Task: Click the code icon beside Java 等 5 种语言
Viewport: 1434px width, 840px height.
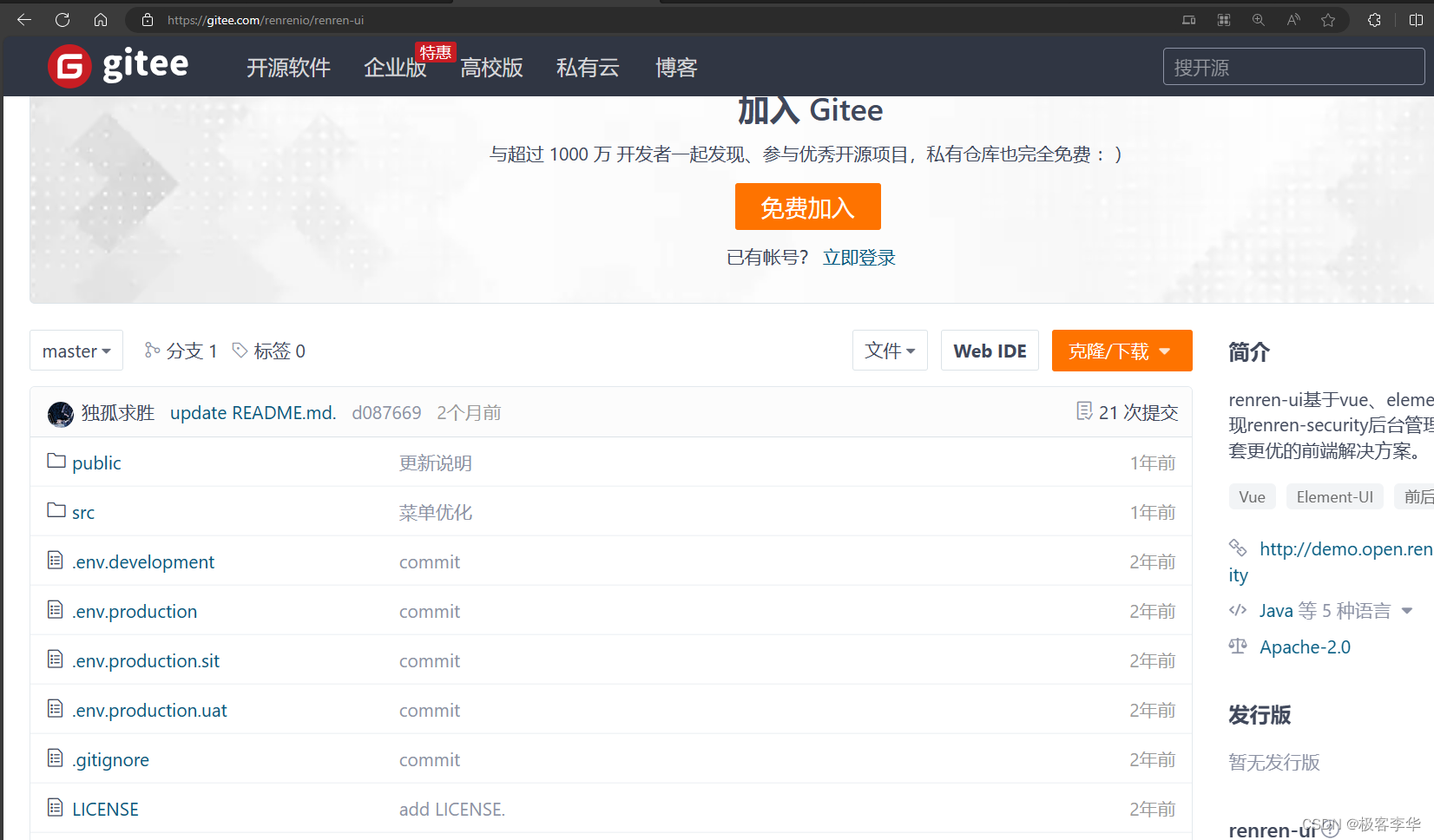Action: click(1238, 610)
